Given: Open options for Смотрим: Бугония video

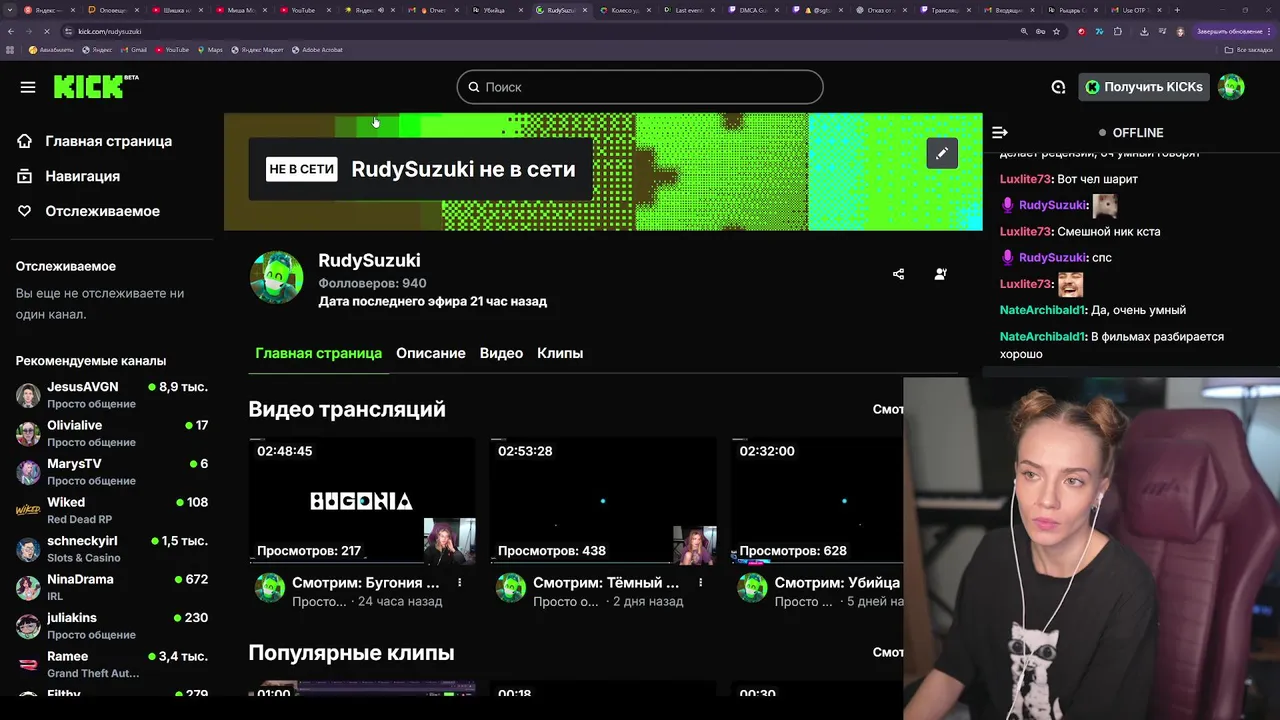Looking at the screenshot, I should click(460, 582).
